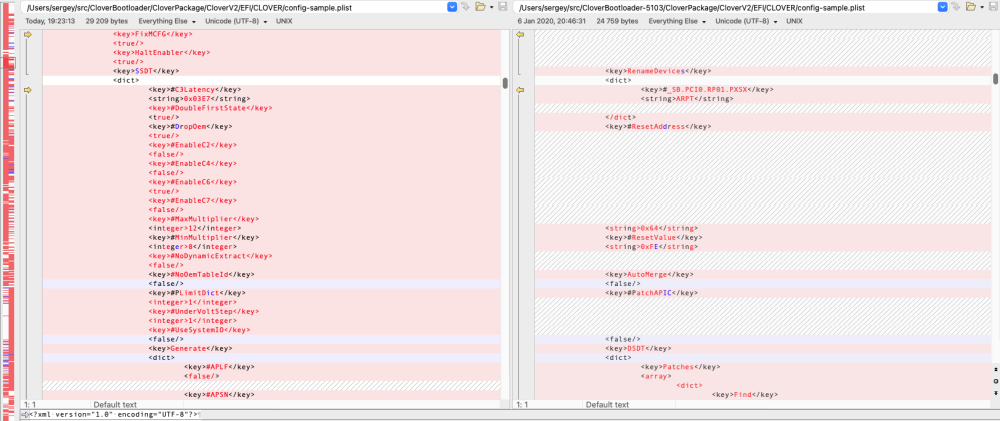Select the Generate key line
Image resolution: width=1000 pixels, height=421 pixels.
click(x=190, y=349)
